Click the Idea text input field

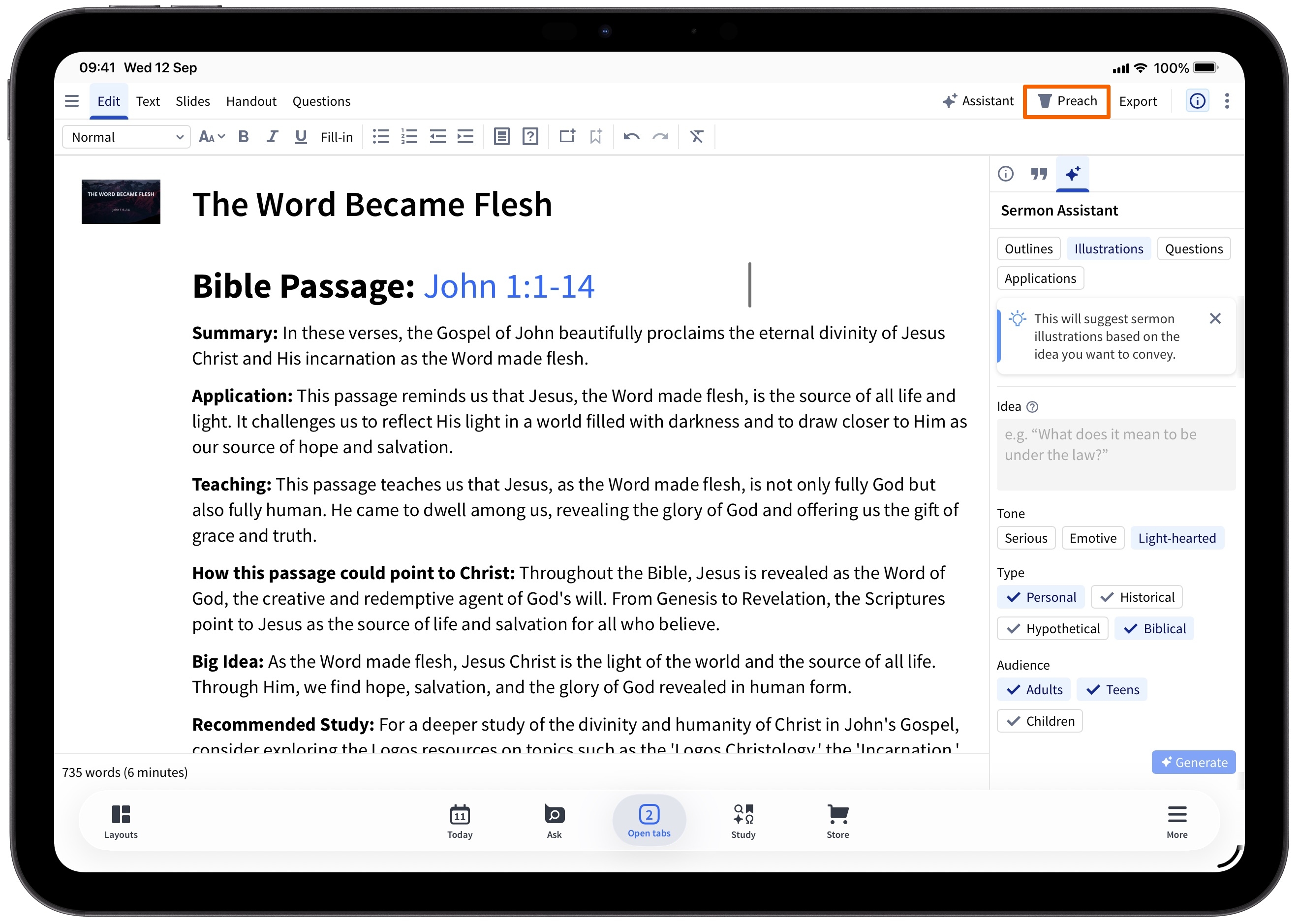click(x=1116, y=455)
